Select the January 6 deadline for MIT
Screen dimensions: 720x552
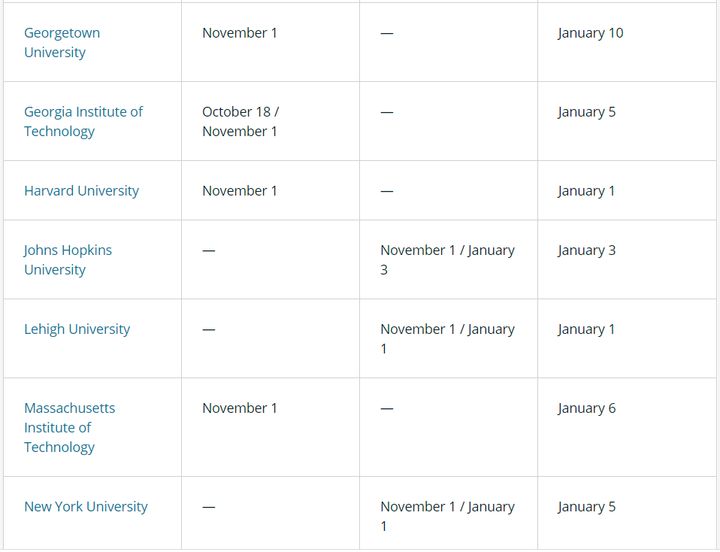586,408
